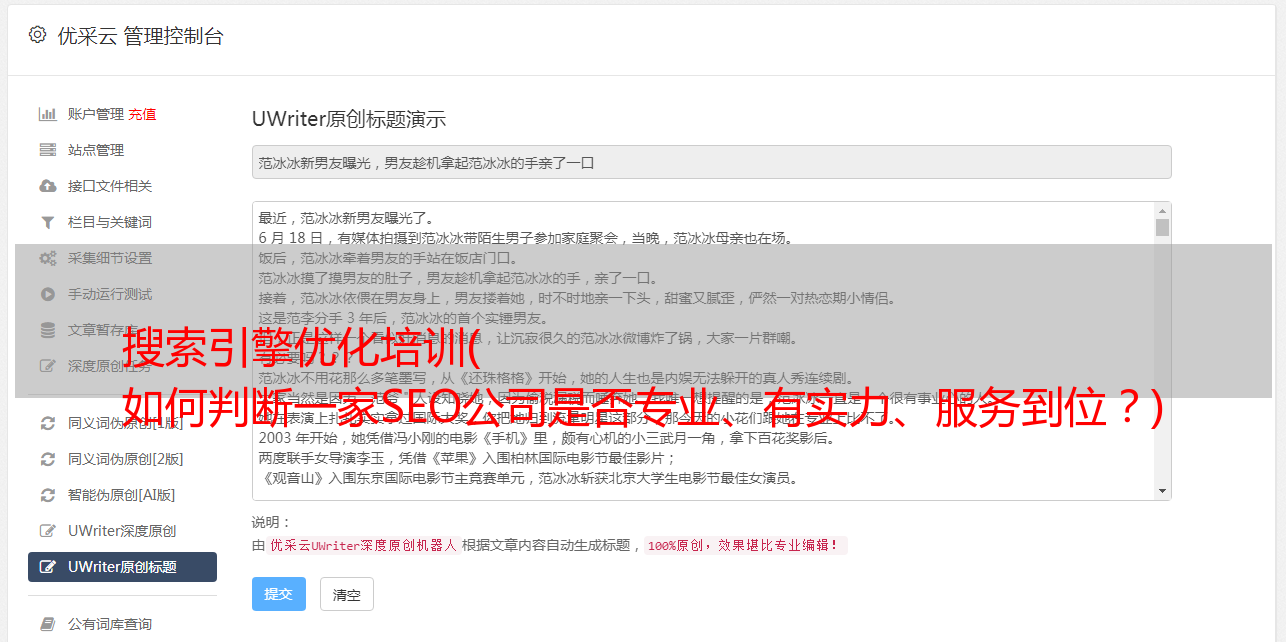The width and height of the screenshot is (1286, 642).
Task: Click the refresh icon for 同义词伪原创[2版]
Action: click(x=47, y=459)
